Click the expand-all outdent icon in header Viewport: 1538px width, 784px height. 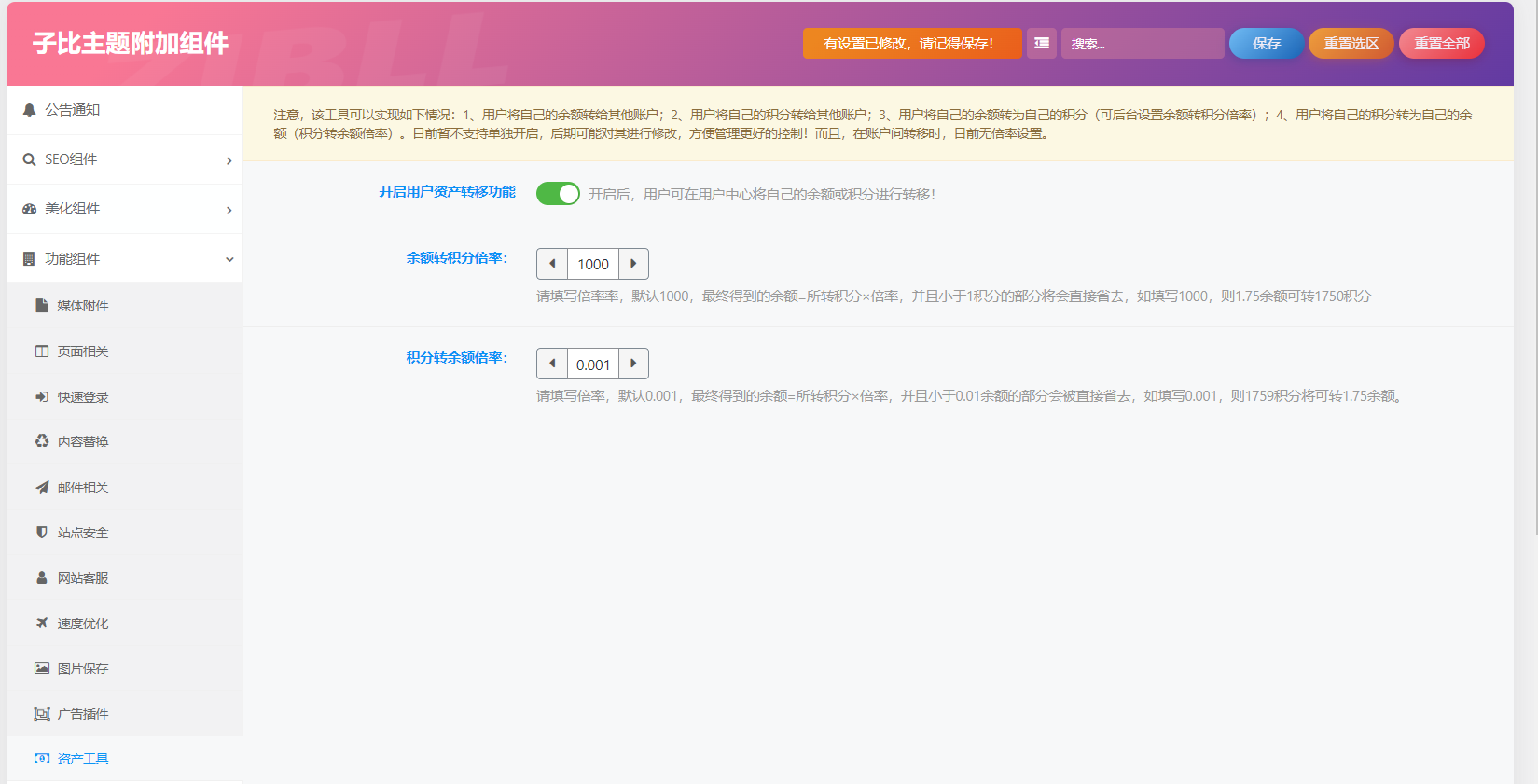(x=1042, y=44)
